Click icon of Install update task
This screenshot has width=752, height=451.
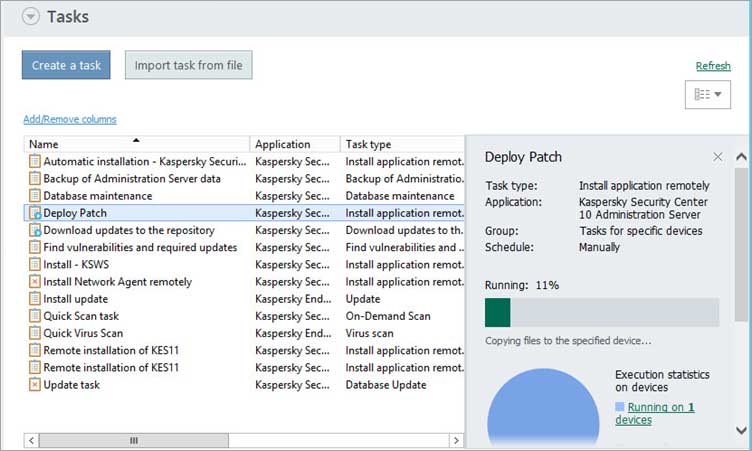pyautogui.click(x=35, y=299)
